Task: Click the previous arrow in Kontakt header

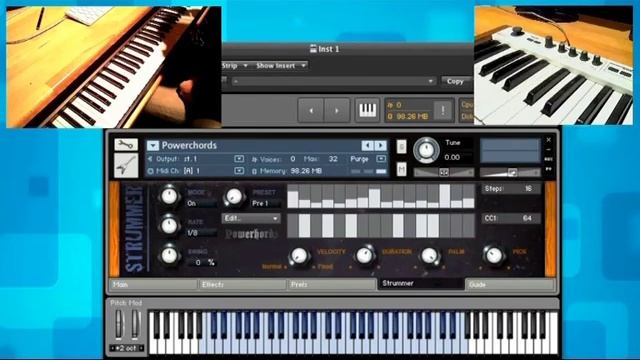Action: [311, 110]
